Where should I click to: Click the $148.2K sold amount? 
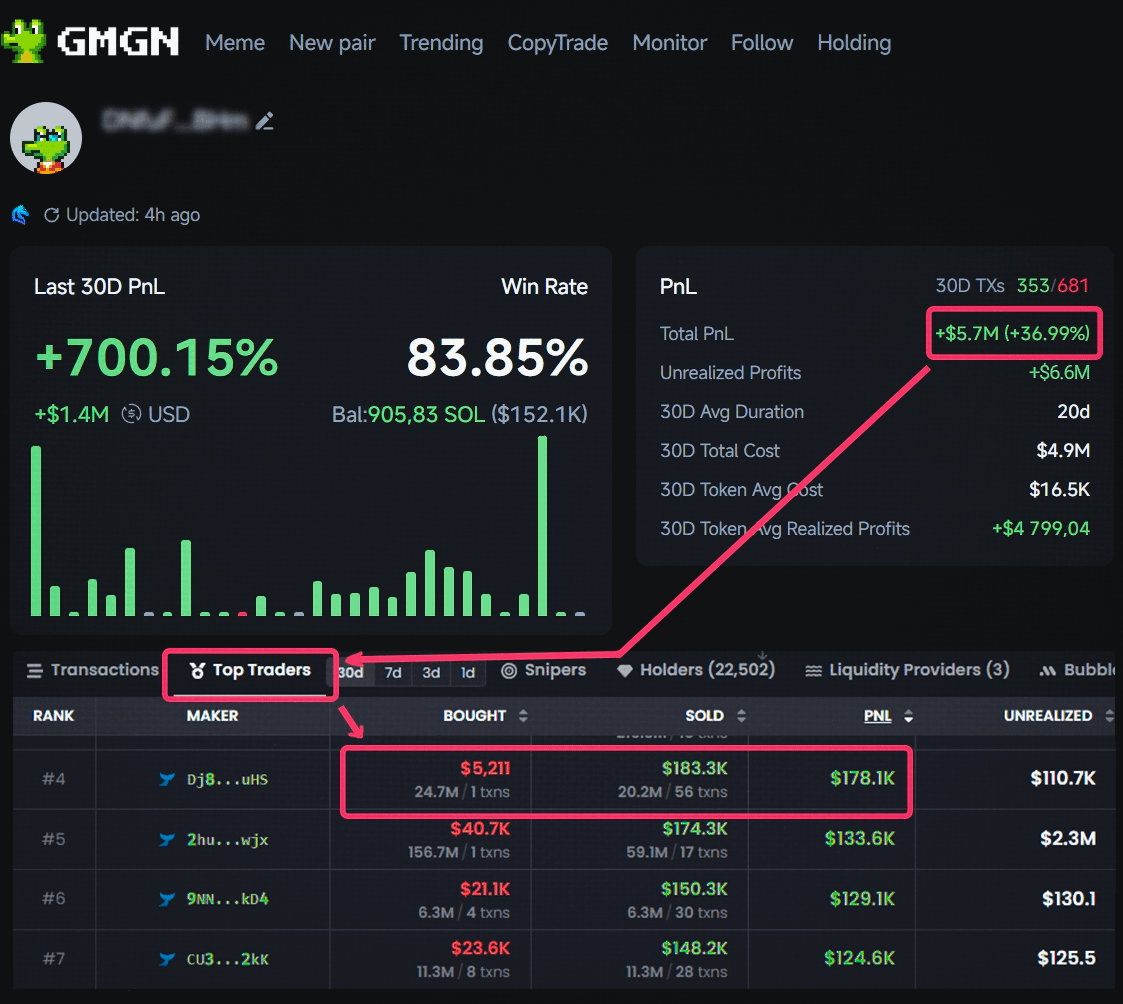pyautogui.click(x=694, y=948)
